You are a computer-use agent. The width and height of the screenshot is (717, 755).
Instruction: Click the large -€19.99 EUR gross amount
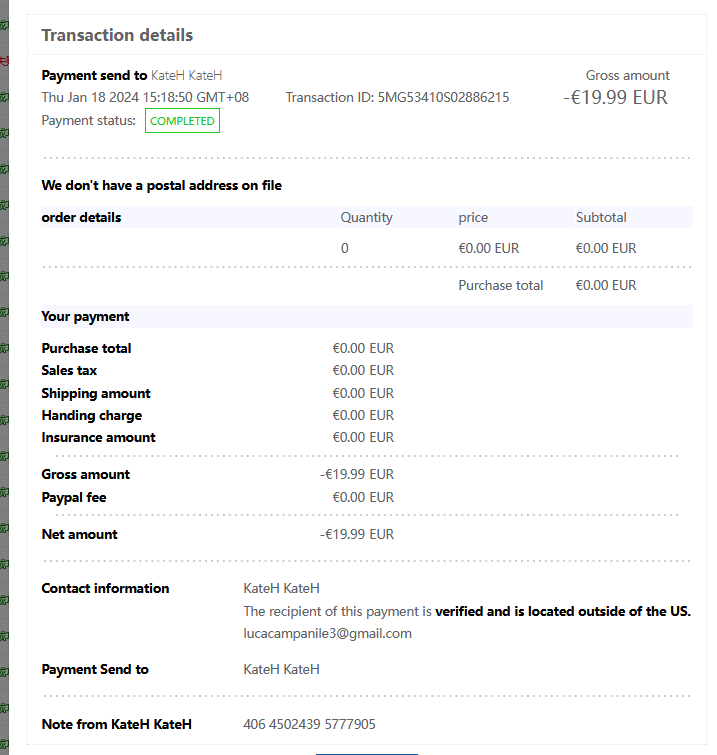coord(615,97)
